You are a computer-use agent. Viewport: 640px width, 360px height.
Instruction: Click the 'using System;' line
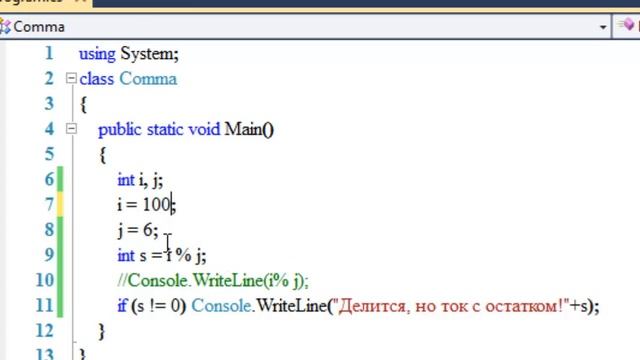point(129,54)
